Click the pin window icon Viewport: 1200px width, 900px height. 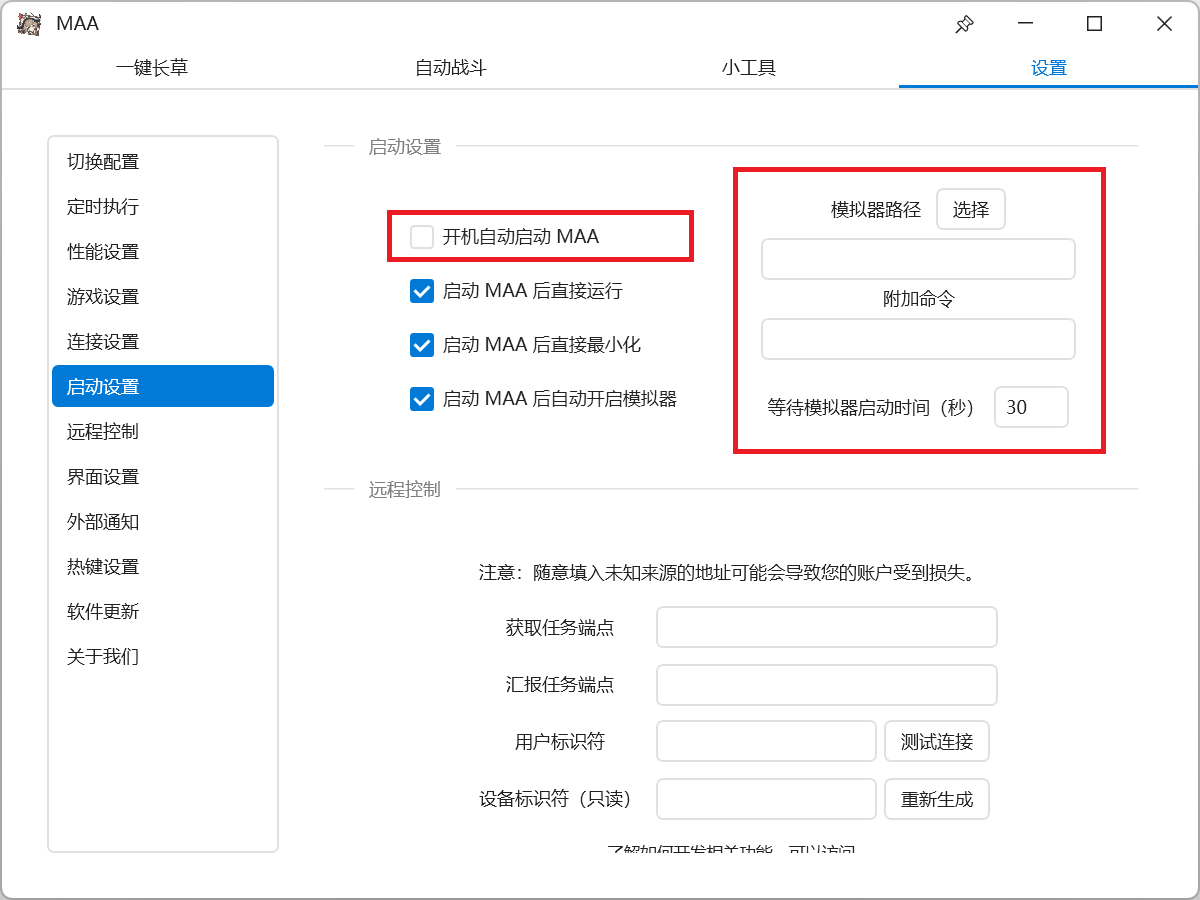tap(964, 24)
